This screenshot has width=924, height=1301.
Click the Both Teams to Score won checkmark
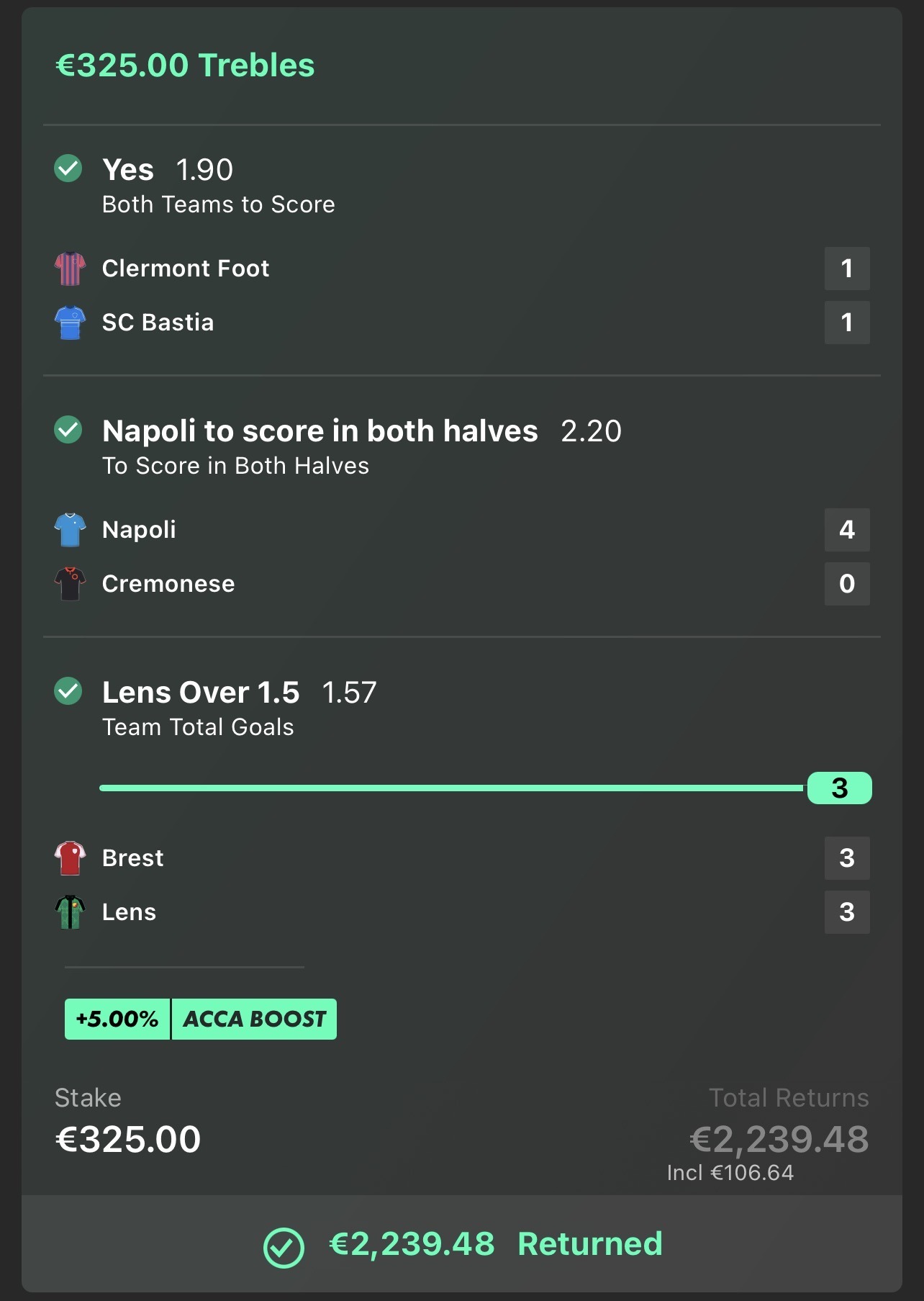click(68, 169)
